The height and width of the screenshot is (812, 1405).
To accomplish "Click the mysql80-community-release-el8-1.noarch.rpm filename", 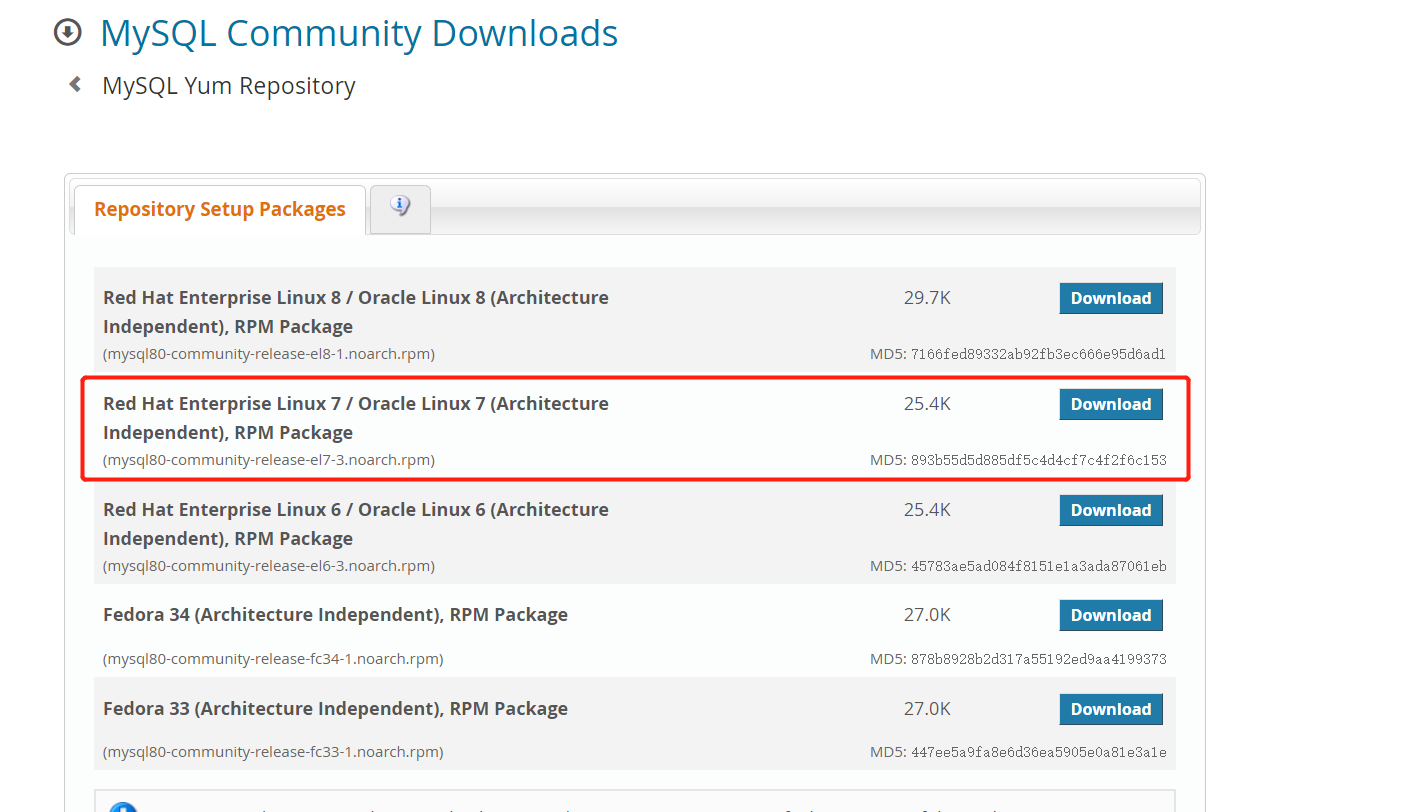I will [269, 354].
